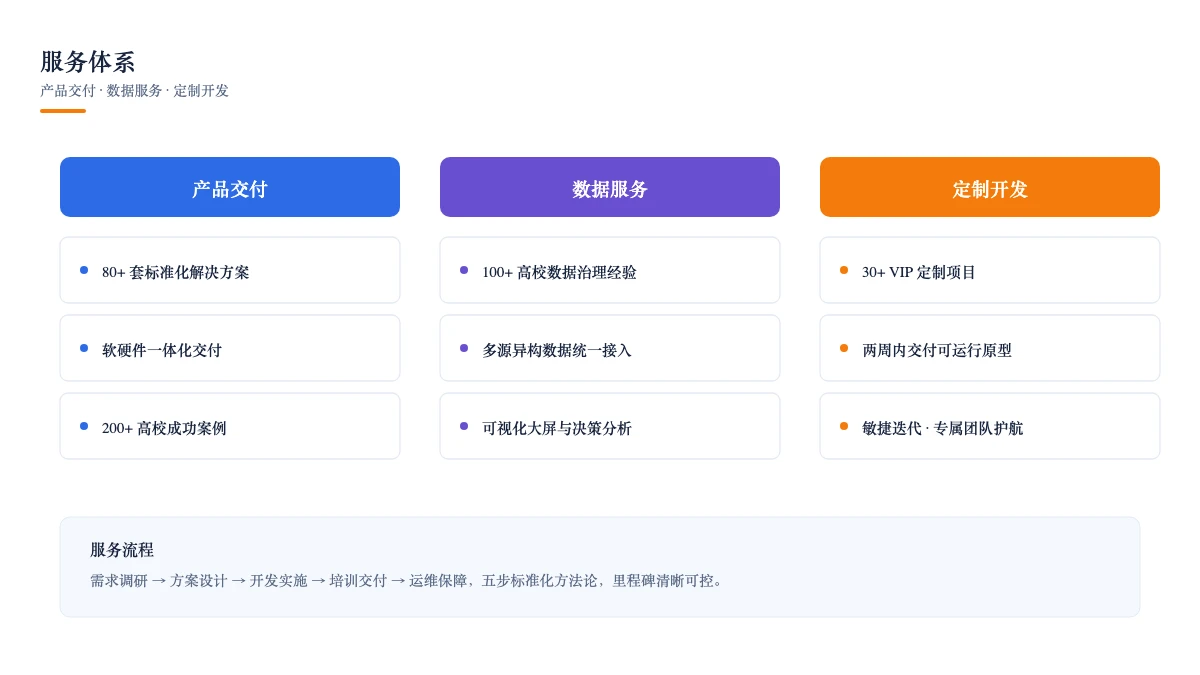Image resolution: width=1200 pixels, height=675 pixels.
Task: Click the 服务流程 heading
Action: (122, 550)
